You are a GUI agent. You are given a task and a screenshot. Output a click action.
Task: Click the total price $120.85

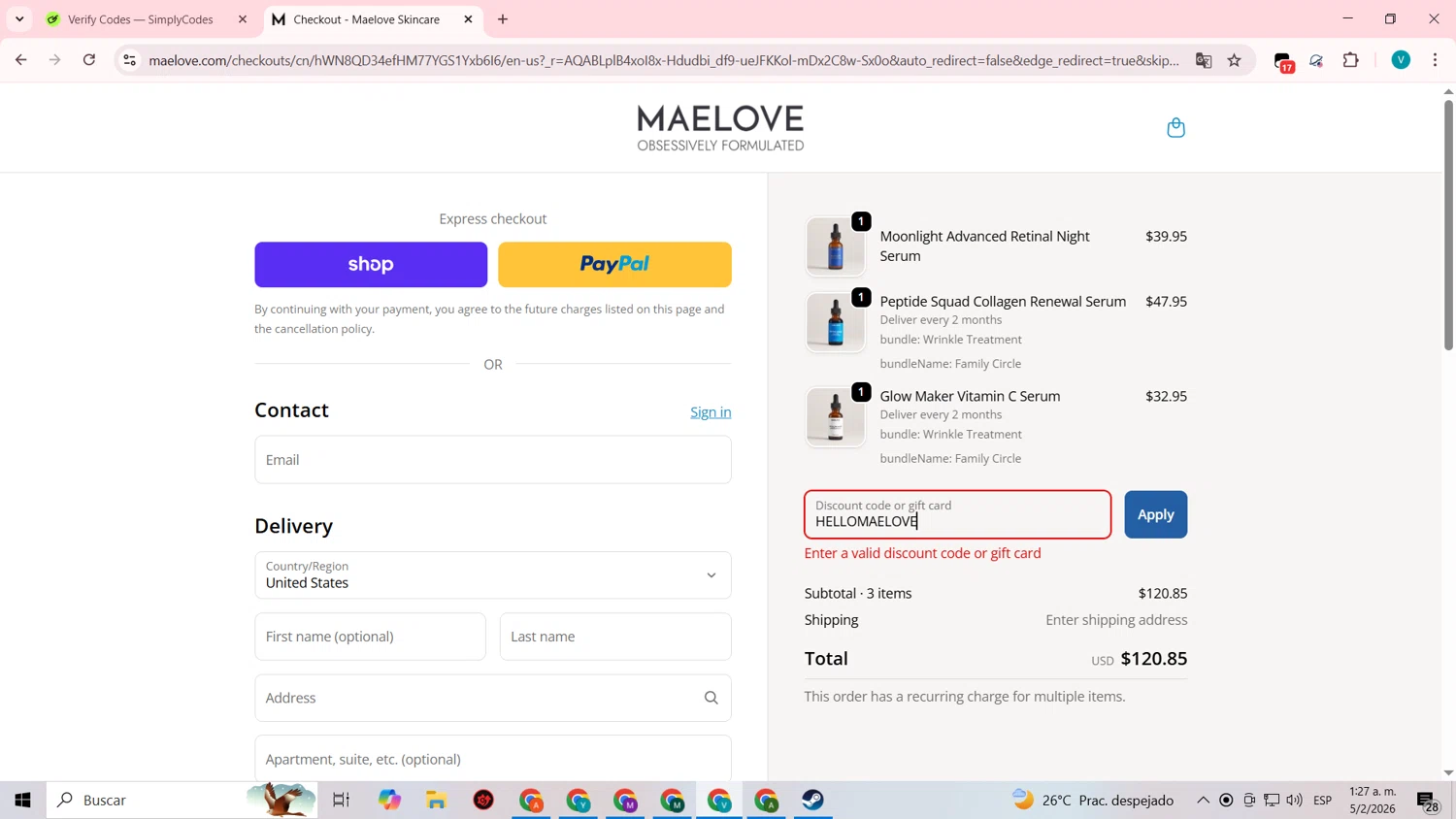coord(1153,658)
